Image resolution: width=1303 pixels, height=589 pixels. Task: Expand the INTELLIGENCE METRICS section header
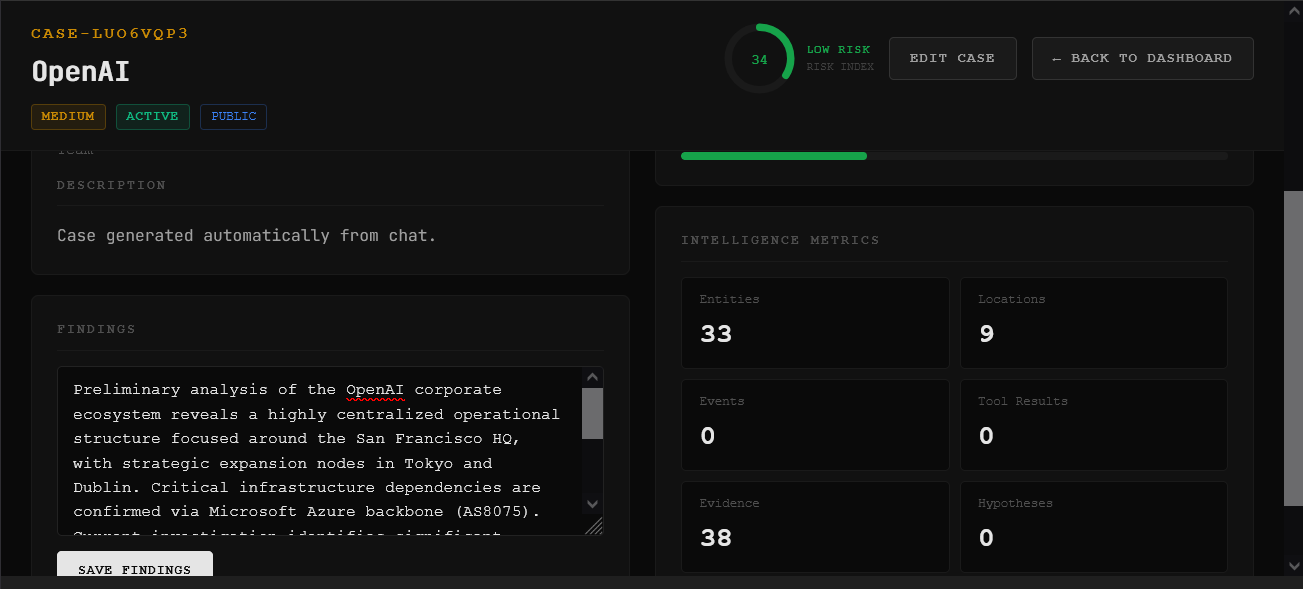tap(781, 239)
